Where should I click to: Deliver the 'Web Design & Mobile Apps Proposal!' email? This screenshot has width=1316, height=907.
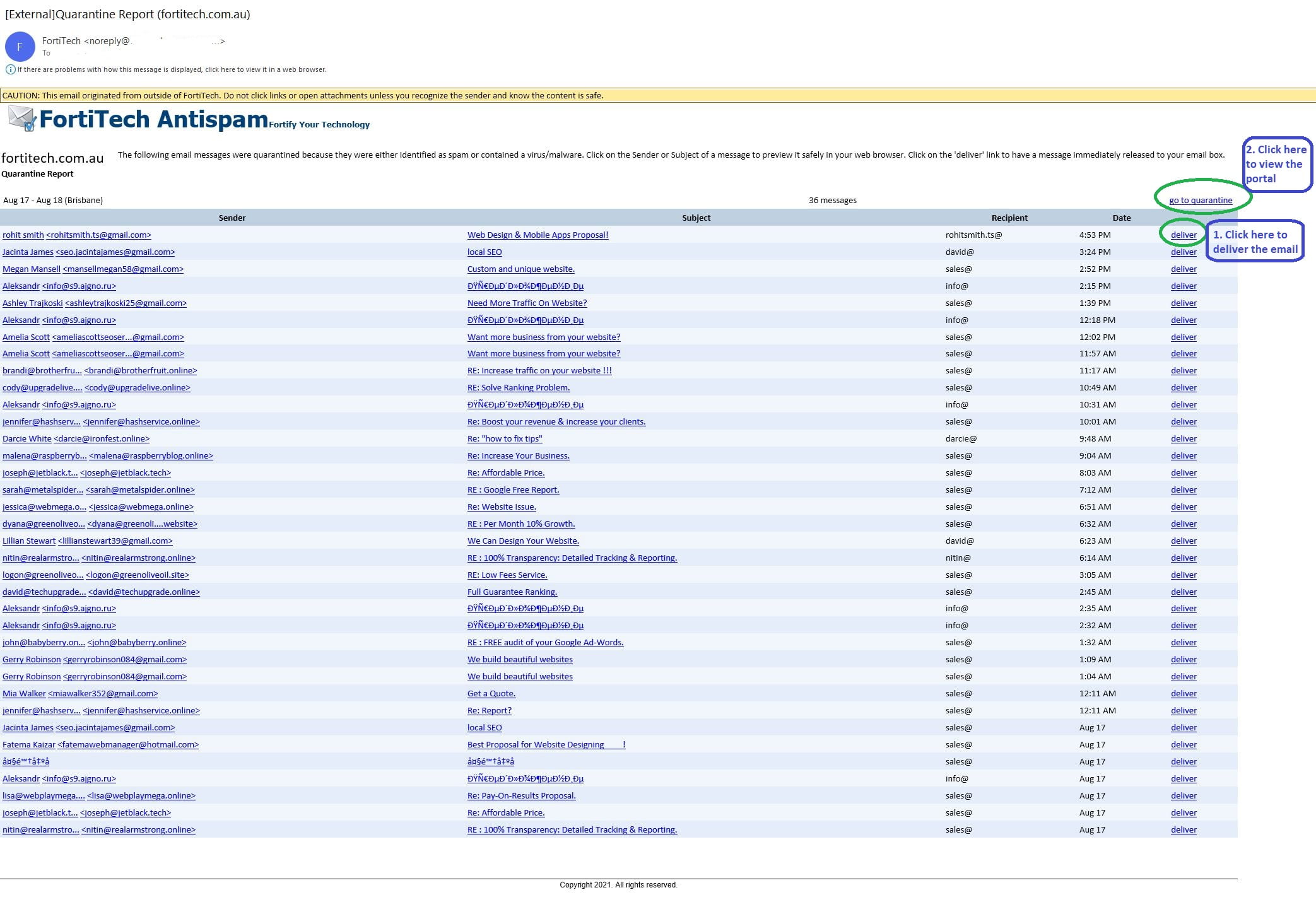pyautogui.click(x=1184, y=235)
